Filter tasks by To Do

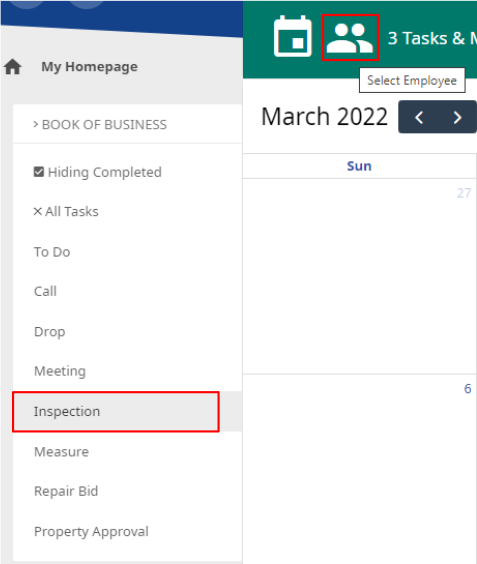(52, 252)
